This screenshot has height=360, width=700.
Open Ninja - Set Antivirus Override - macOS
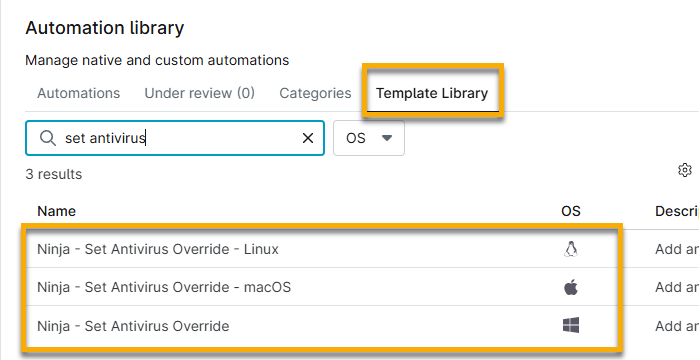click(164, 287)
